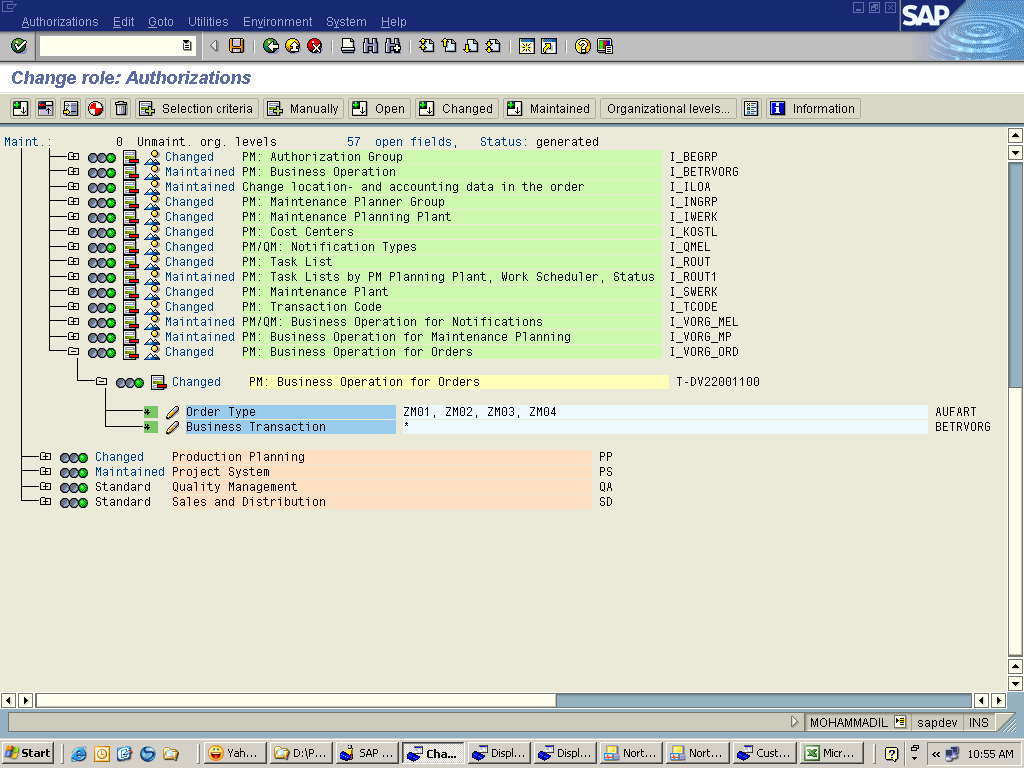
Task: Toggle full authorization asterisk for Business Transaction
Action: tap(150, 427)
